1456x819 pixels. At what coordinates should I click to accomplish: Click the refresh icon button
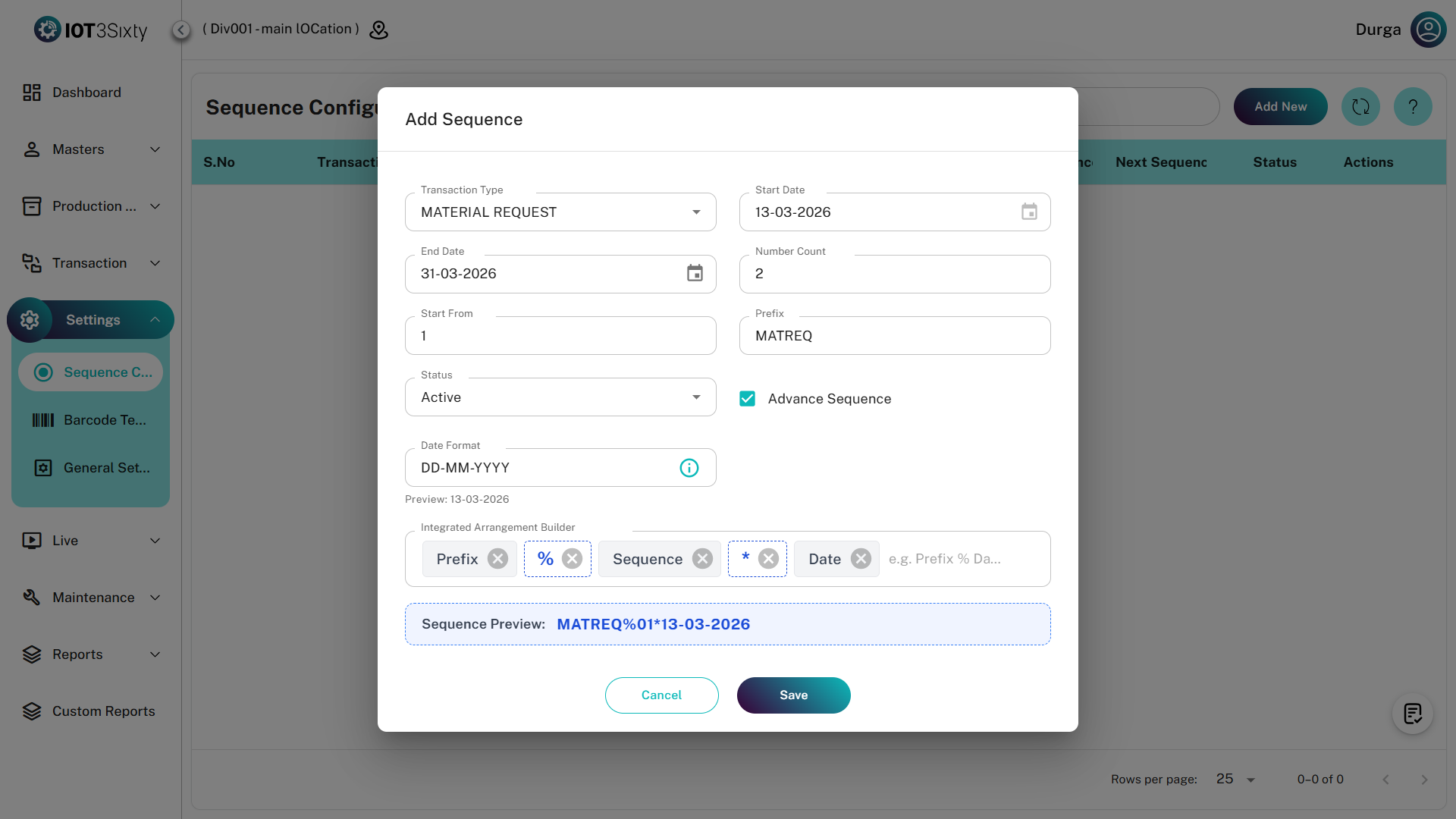(x=1360, y=107)
